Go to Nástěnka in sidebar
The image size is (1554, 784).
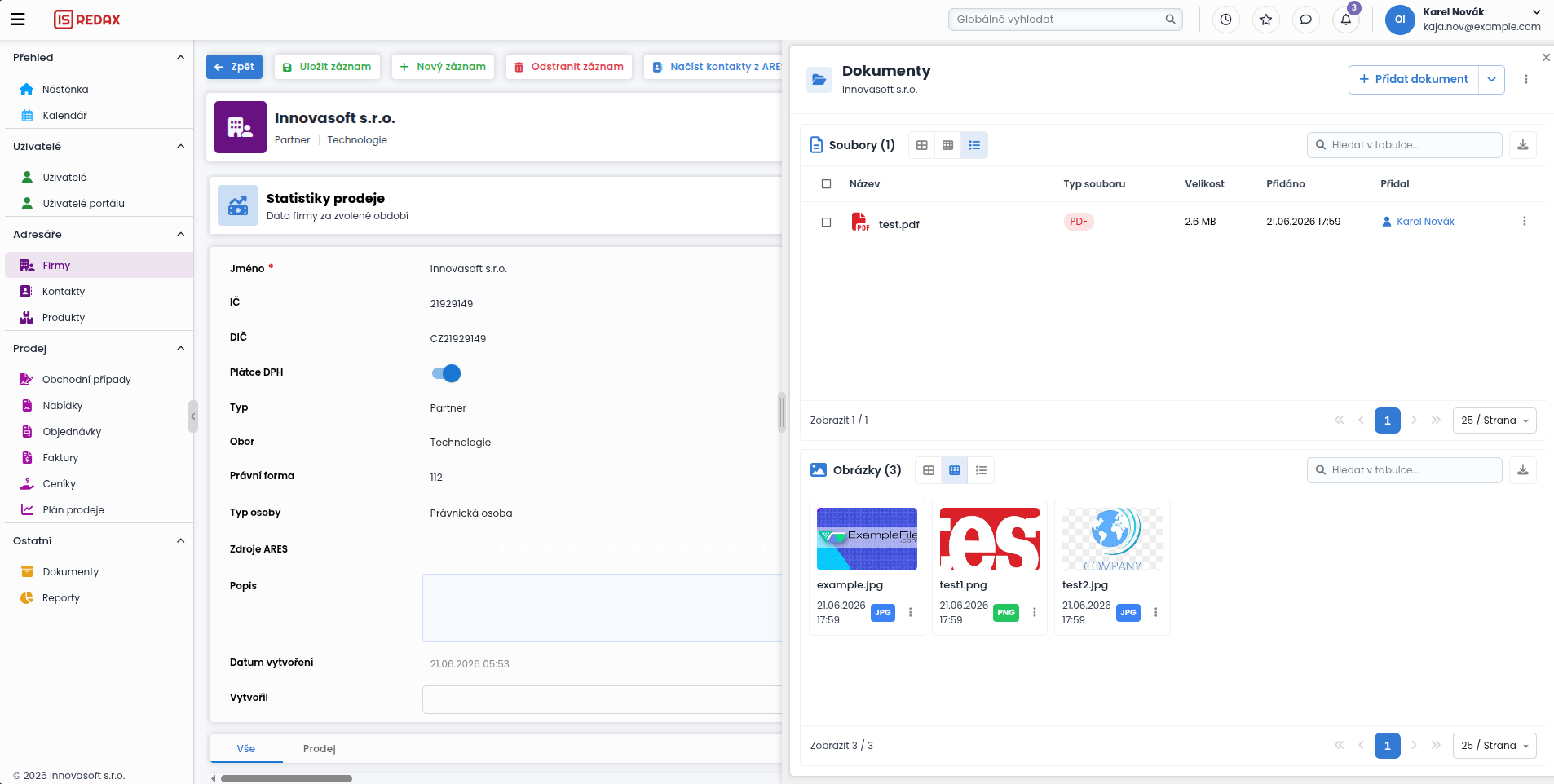(65, 90)
